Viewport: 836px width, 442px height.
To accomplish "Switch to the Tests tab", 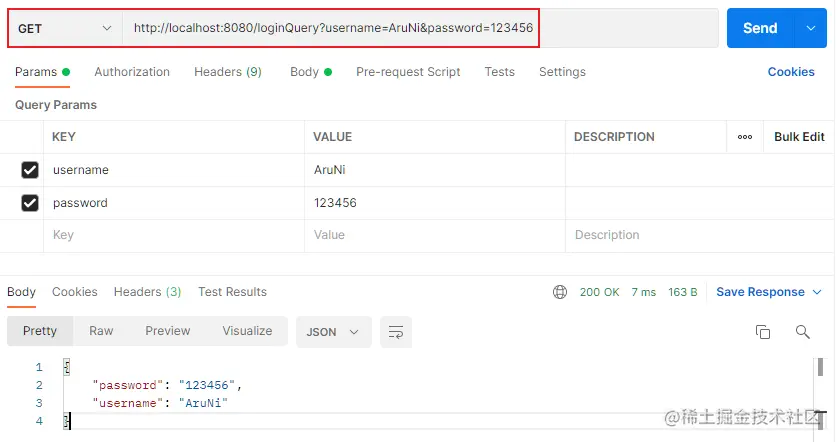I will [x=500, y=72].
